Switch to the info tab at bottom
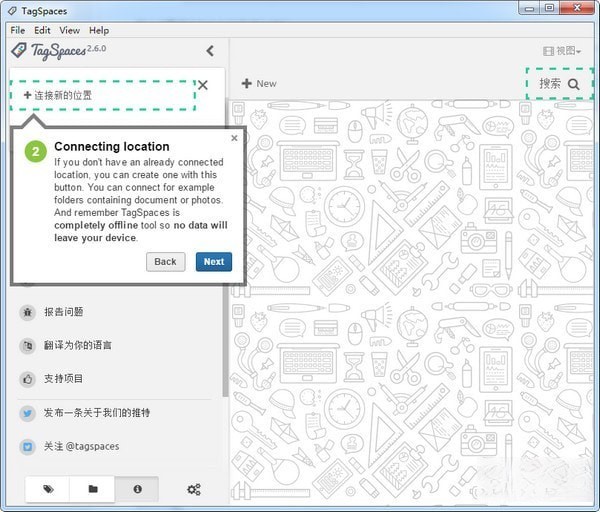This screenshot has width=600, height=512. [137, 489]
